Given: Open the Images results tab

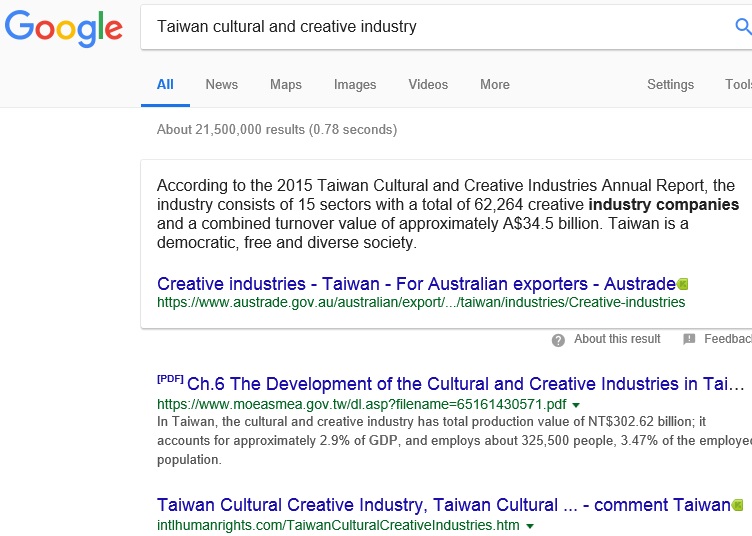Looking at the screenshot, I should point(355,85).
